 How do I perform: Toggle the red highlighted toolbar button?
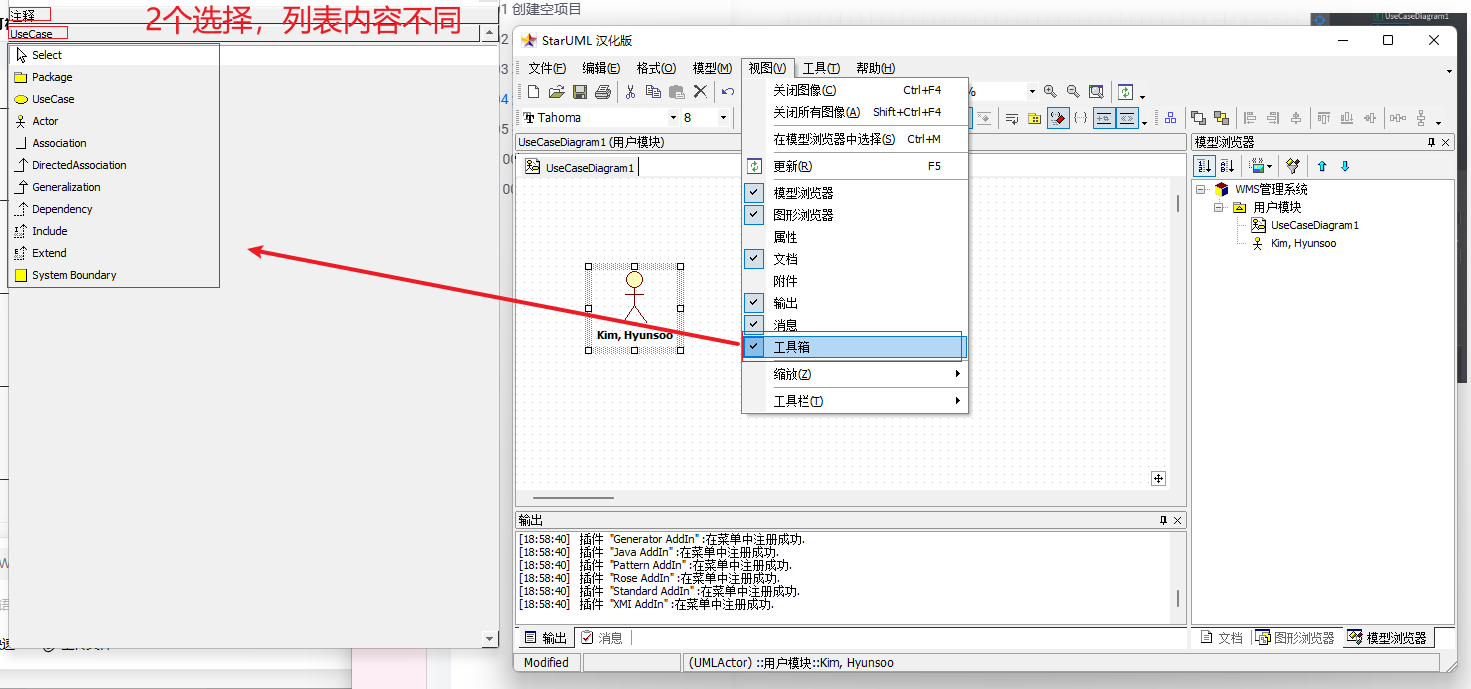click(1058, 118)
